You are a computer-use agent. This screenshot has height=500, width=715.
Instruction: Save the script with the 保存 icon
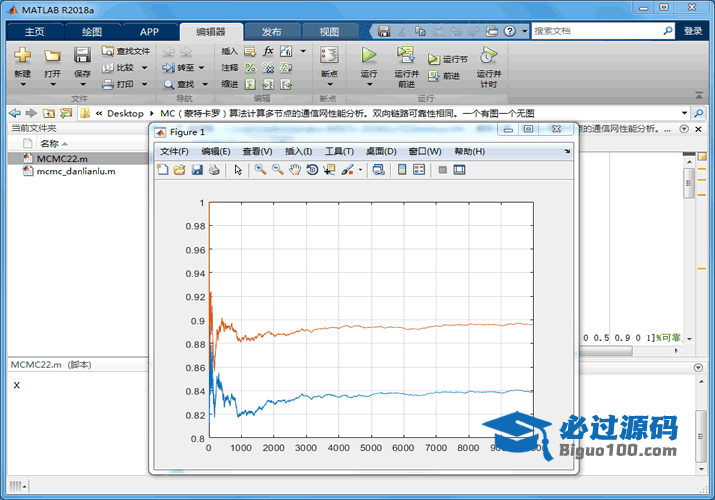coord(82,55)
